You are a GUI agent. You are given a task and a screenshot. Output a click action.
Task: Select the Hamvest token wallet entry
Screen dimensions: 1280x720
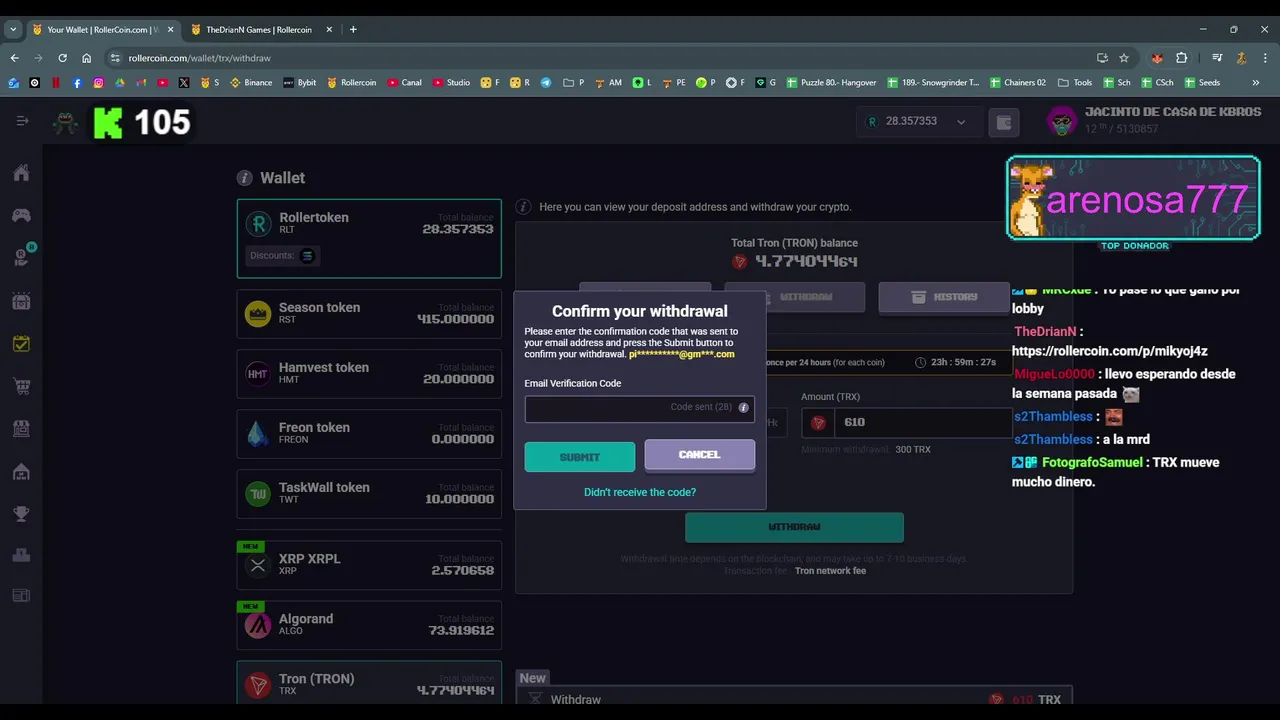(369, 374)
